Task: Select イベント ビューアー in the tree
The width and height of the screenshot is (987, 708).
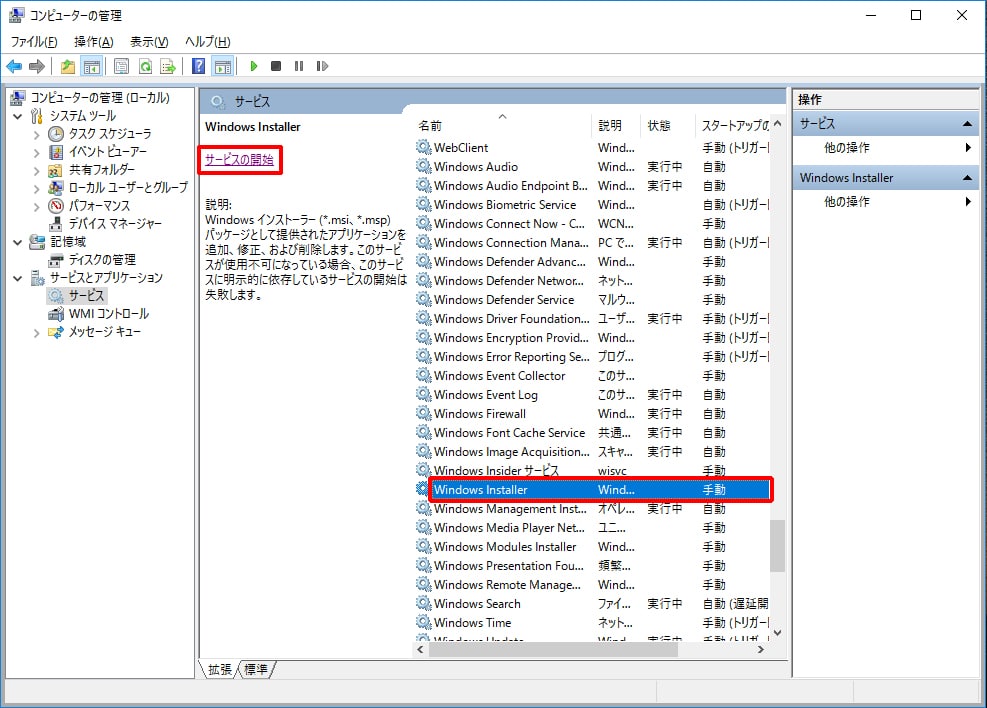Action: 108,152
